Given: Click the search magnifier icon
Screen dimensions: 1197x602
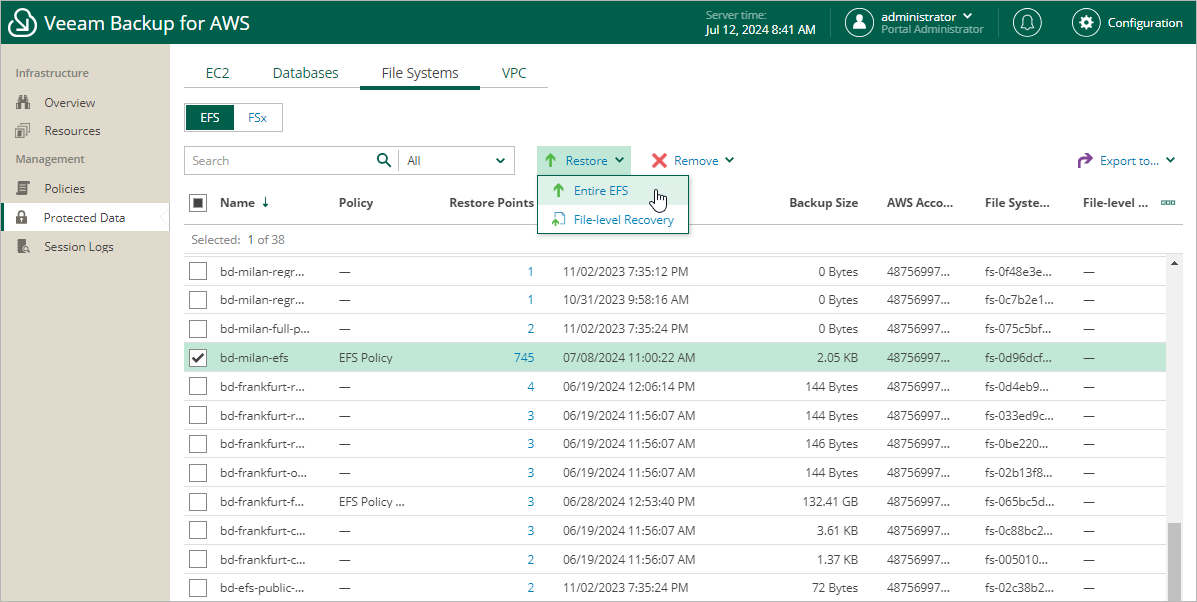Looking at the screenshot, I should 384,160.
